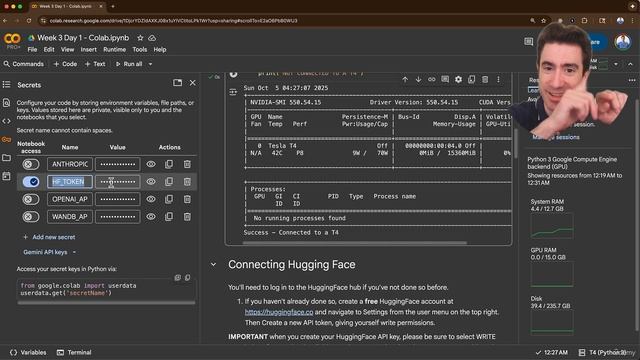This screenshot has height=360, width=640.
Task: Open the Tools menu
Action: click(140, 49)
